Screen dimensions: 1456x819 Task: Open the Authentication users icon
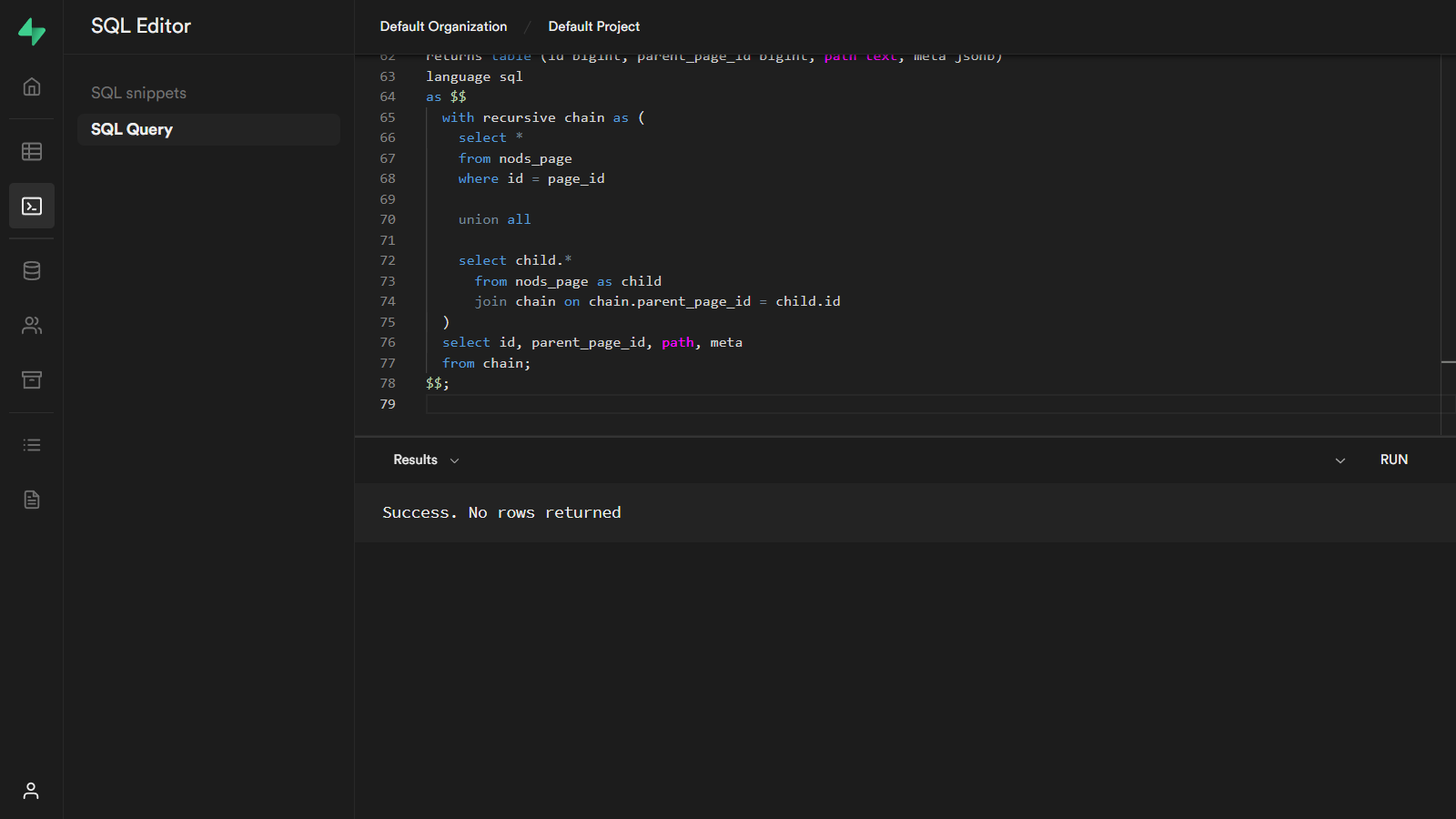click(x=32, y=326)
